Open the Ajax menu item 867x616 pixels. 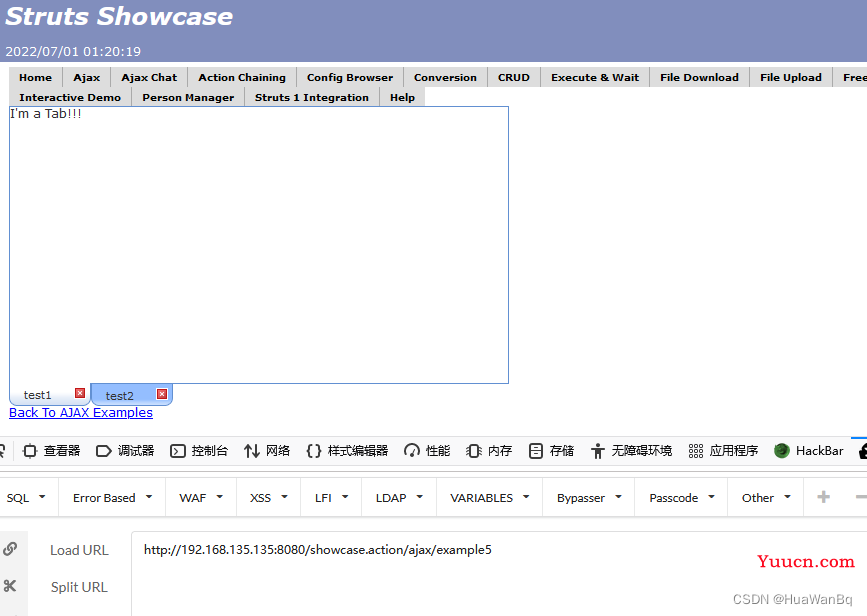(87, 77)
